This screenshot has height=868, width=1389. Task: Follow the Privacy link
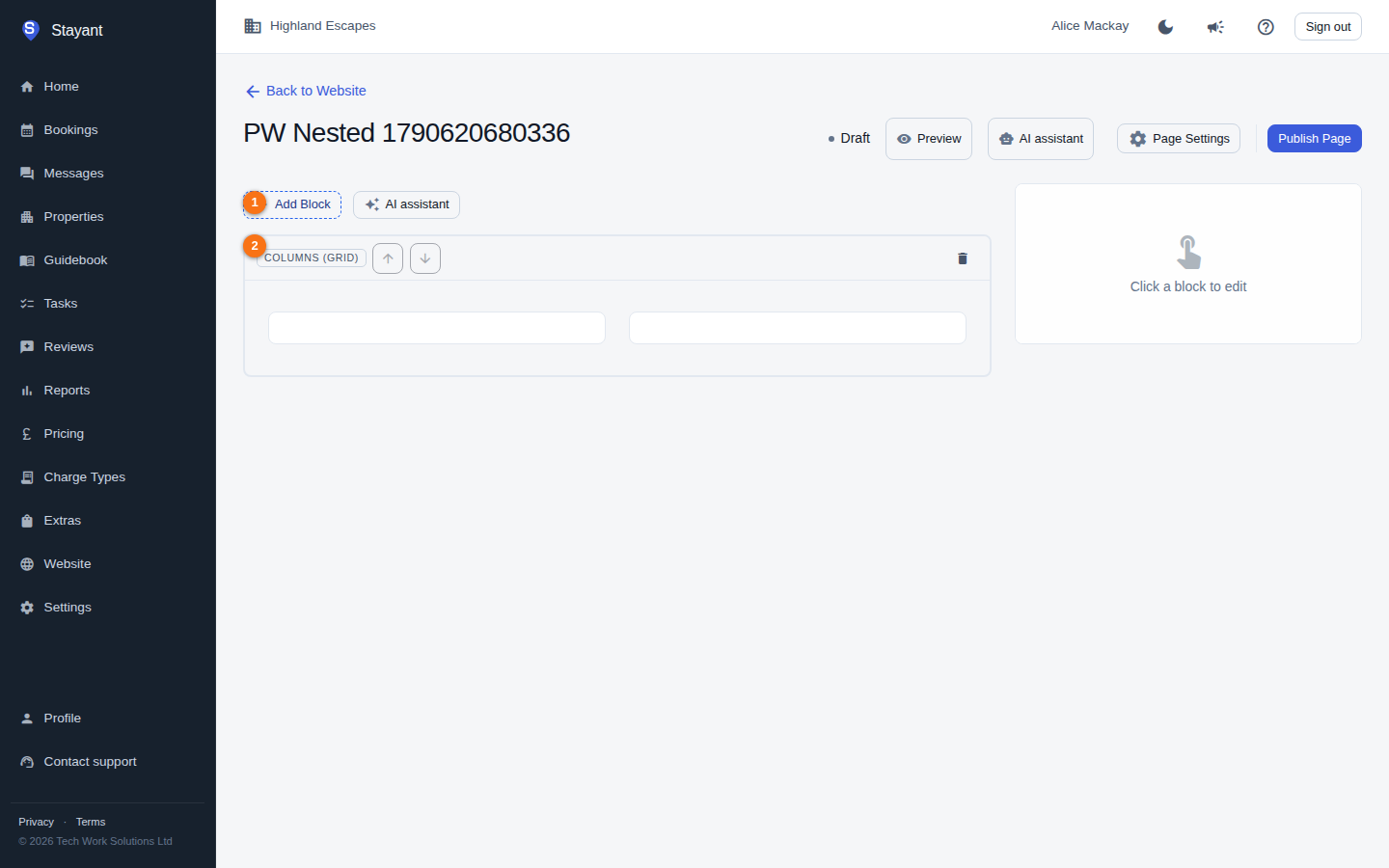(x=36, y=822)
